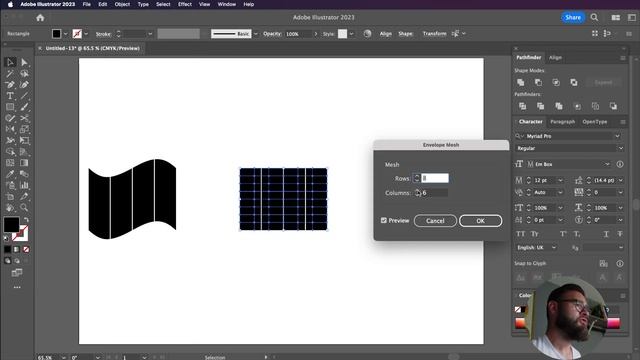This screenshot has height=360, width=640.
Task: Switch to the OpenType tab
Action: click(x=595, y=122)
